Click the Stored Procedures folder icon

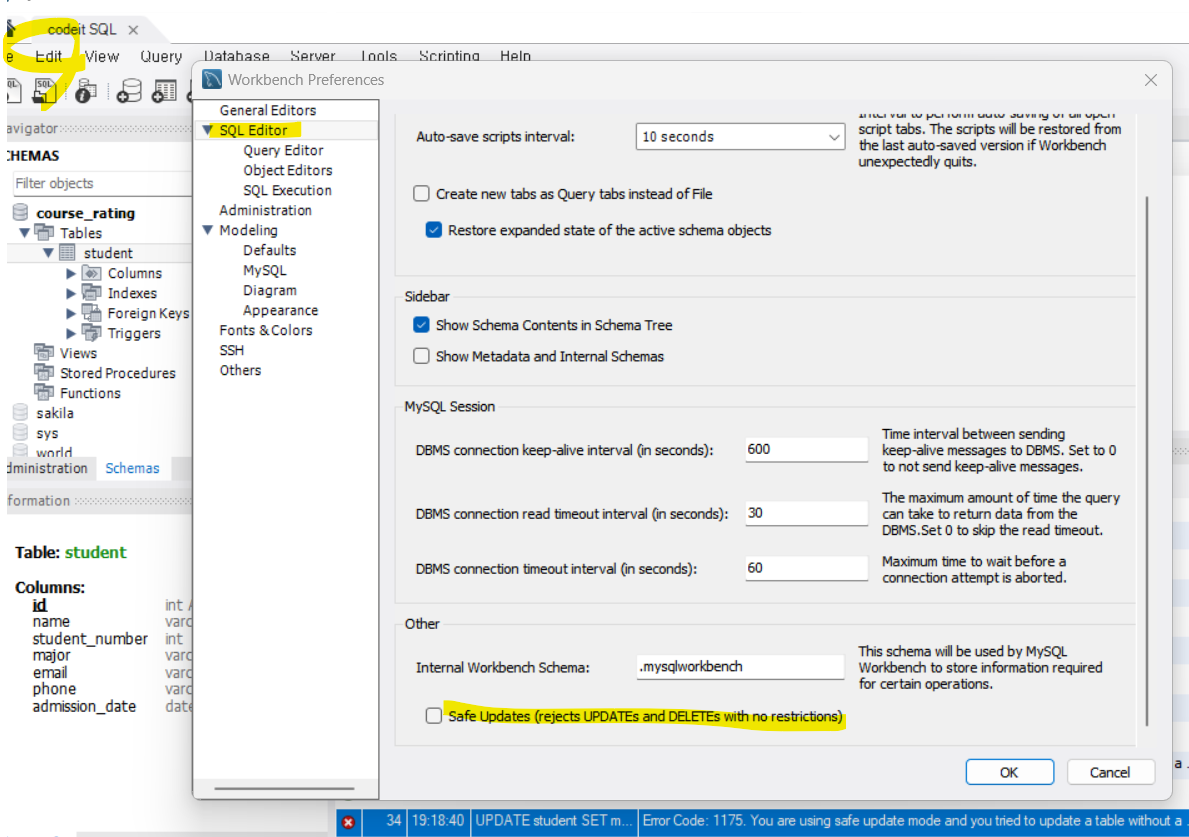tap(44, 372)
